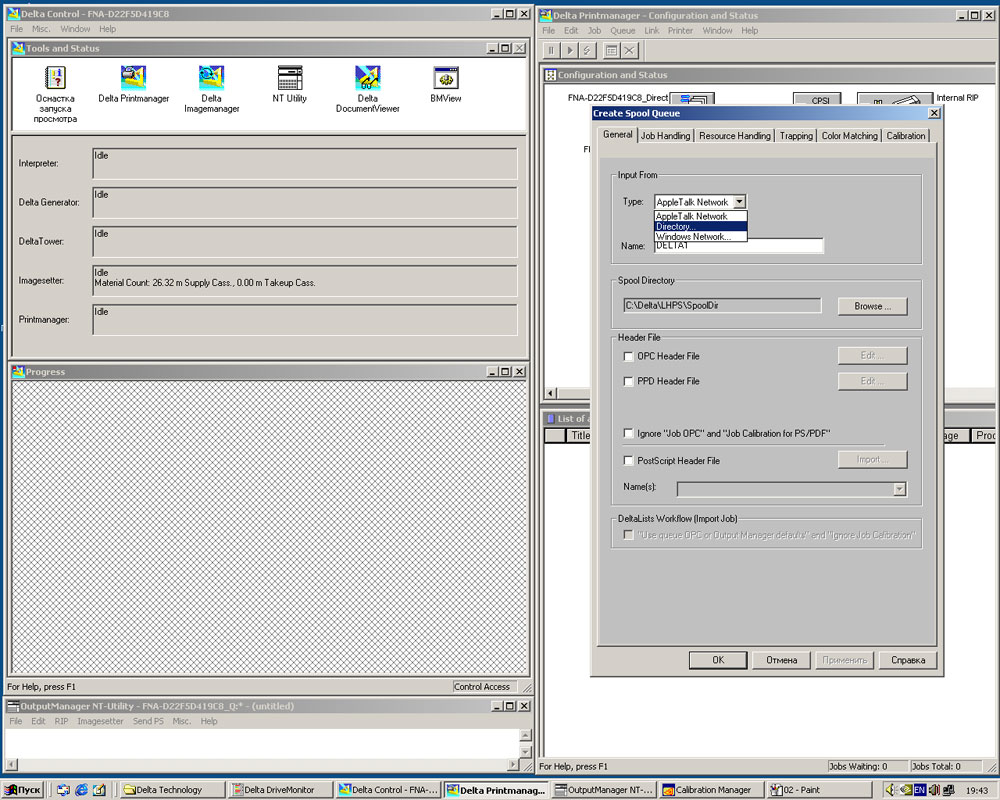Open the Color Matching tab
The height and width of the screenshot is (800, 1000).
[849, 136]
